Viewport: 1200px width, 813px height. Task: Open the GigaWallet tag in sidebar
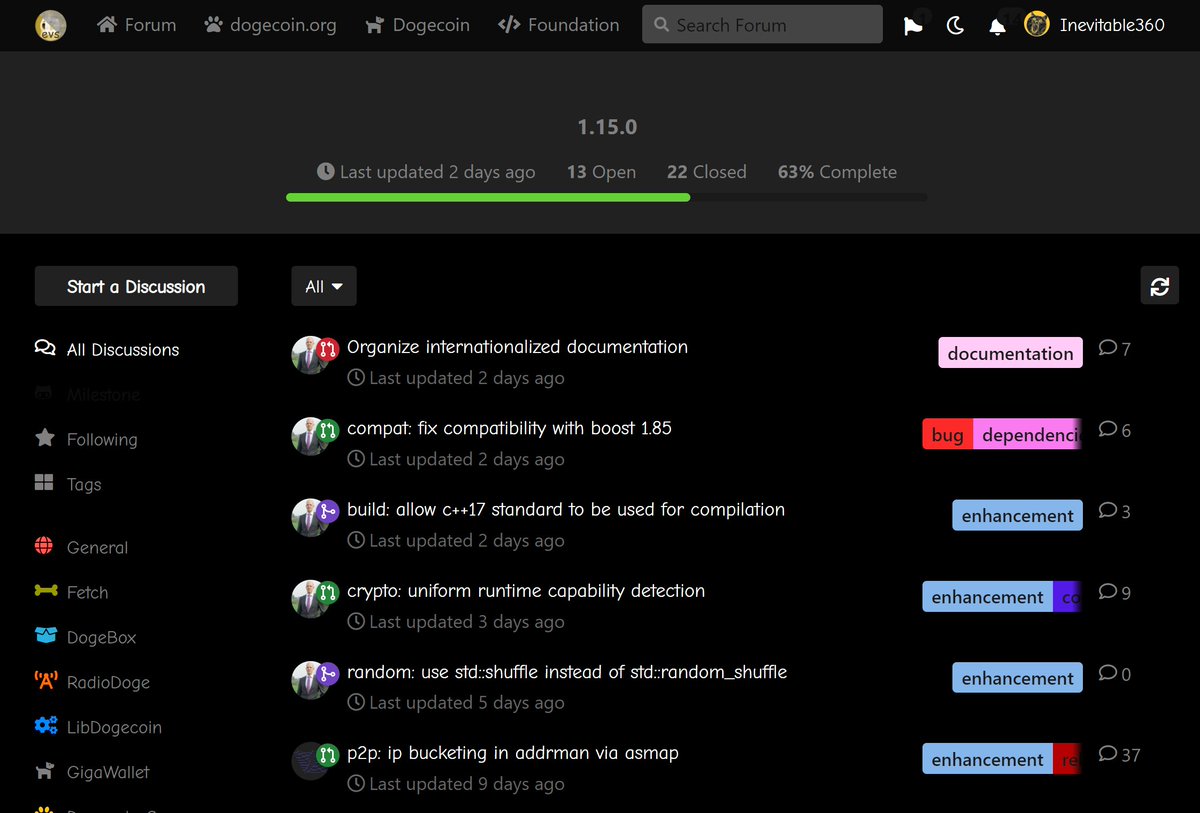[108, 772]
